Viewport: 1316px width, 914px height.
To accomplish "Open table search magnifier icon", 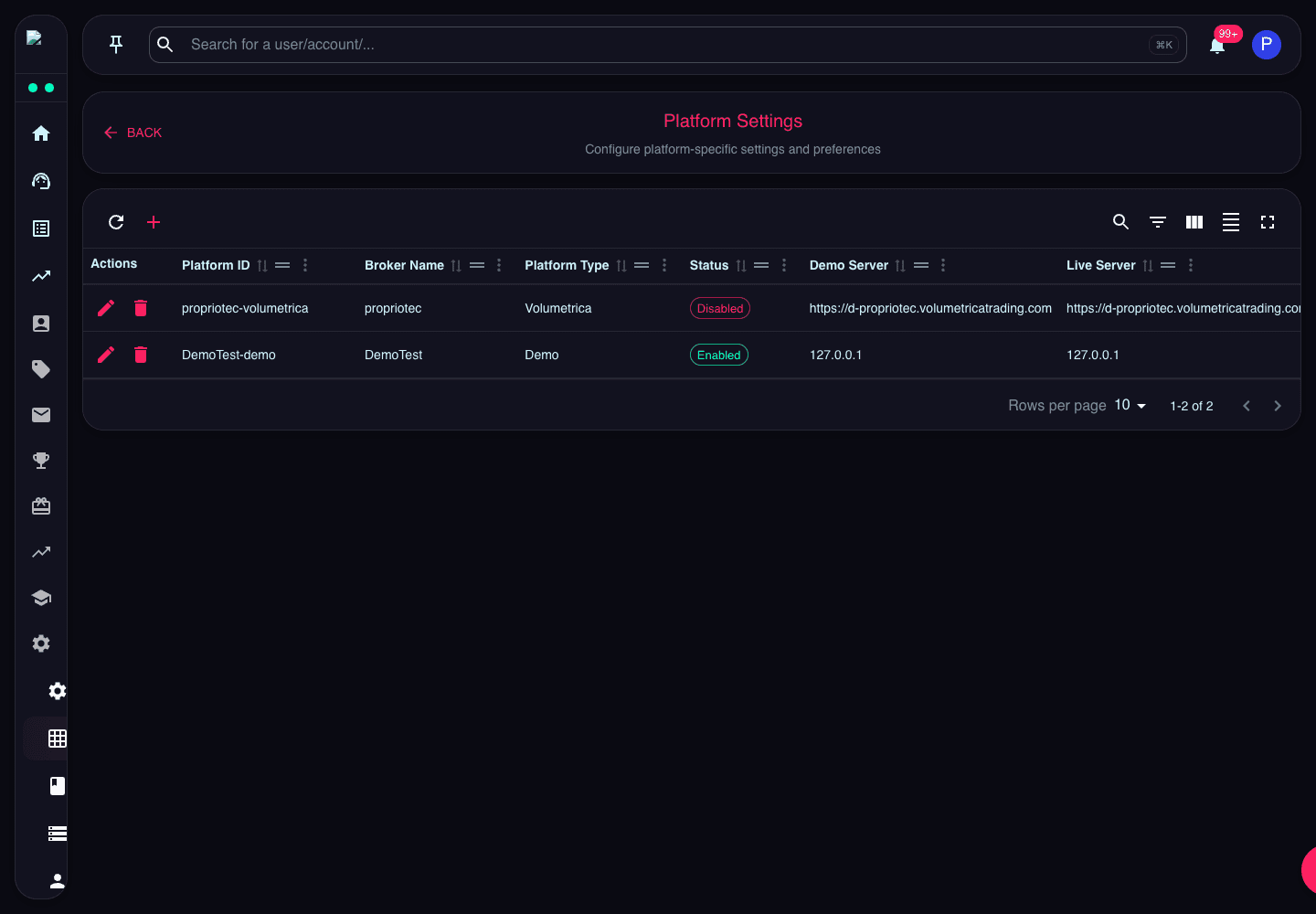I will tap(1120, 222).
